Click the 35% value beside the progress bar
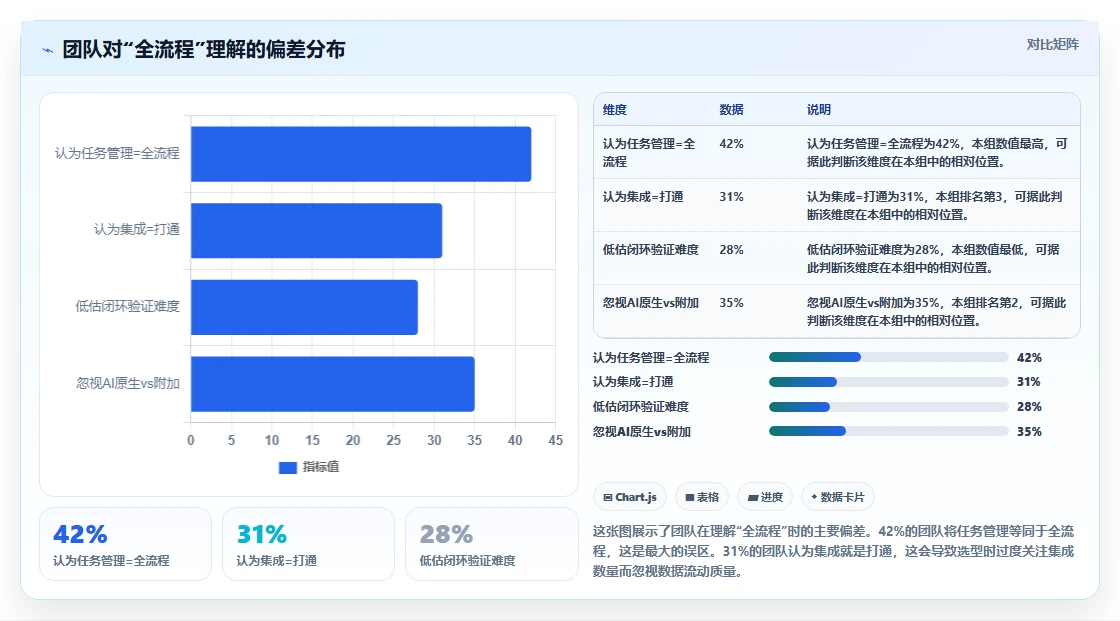 tap(1029, 432)
